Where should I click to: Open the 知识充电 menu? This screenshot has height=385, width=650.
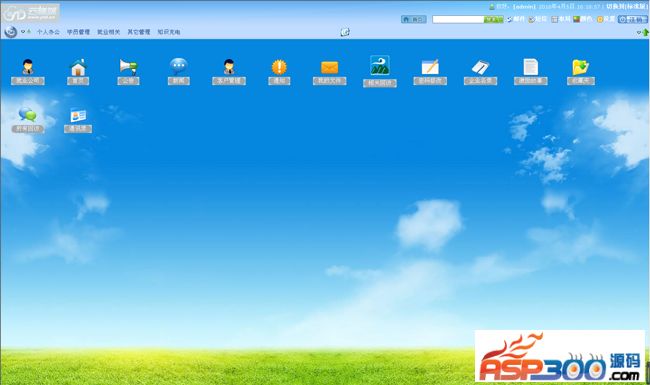[x=169, y=32]
